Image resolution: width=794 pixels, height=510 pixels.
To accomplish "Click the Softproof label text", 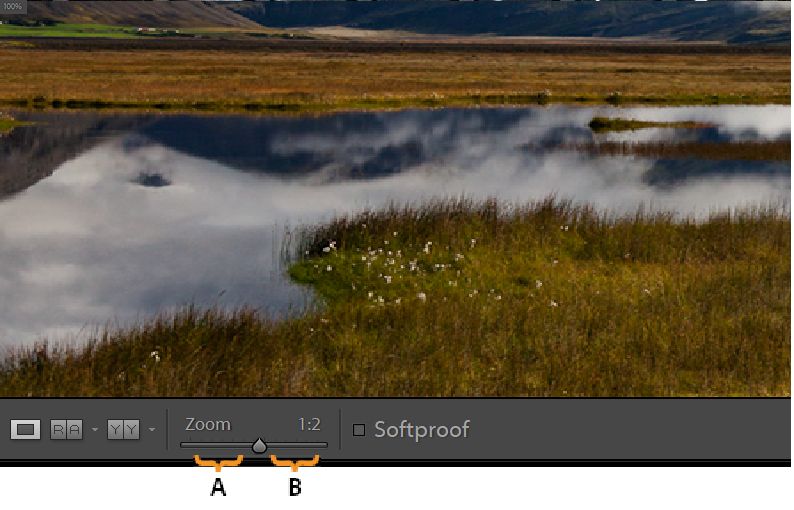I will pyautogui.click(x=422, y=429).
